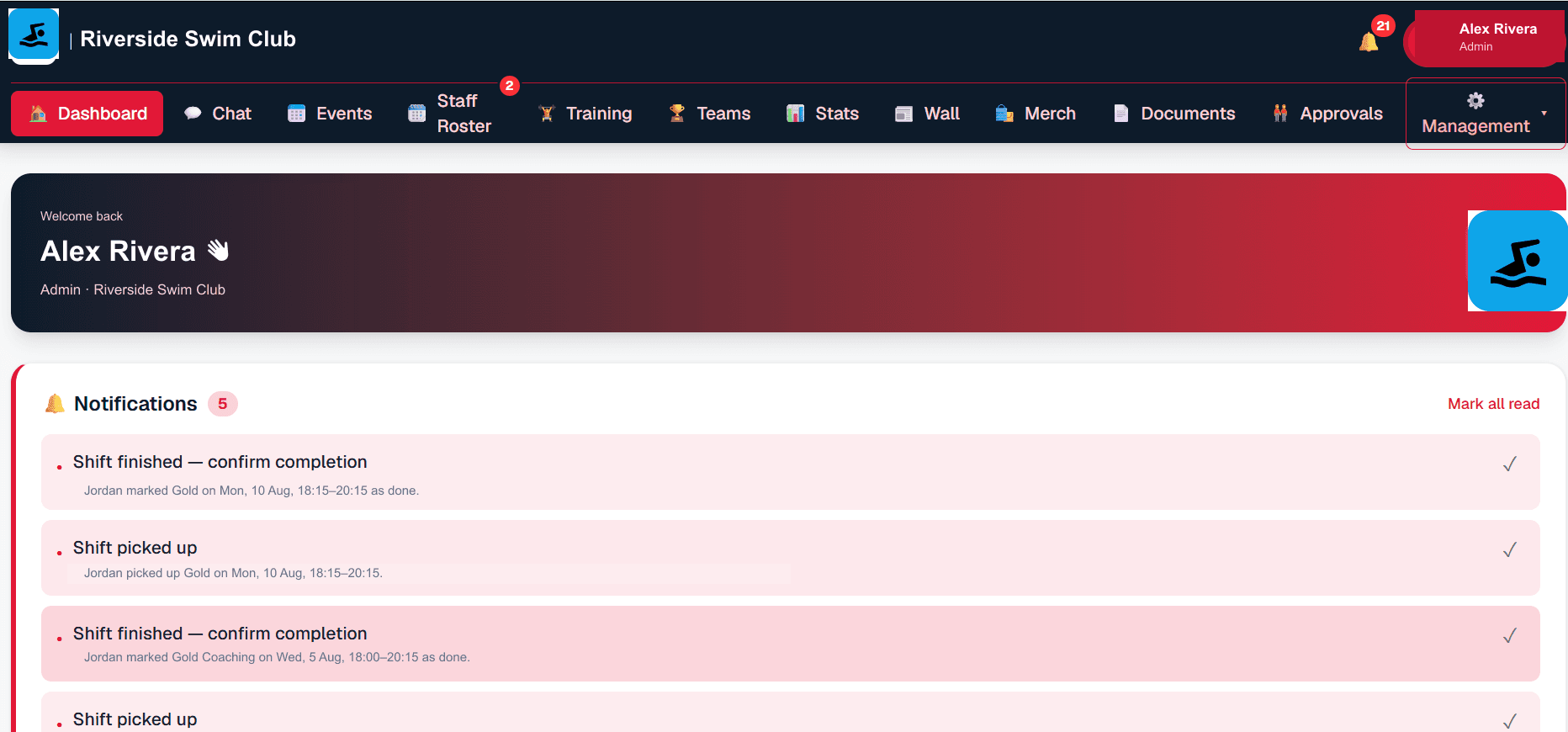Click the Merch shopping bags icon
This screenshot has height=732, width=1568.
(x=1004, y=114)
